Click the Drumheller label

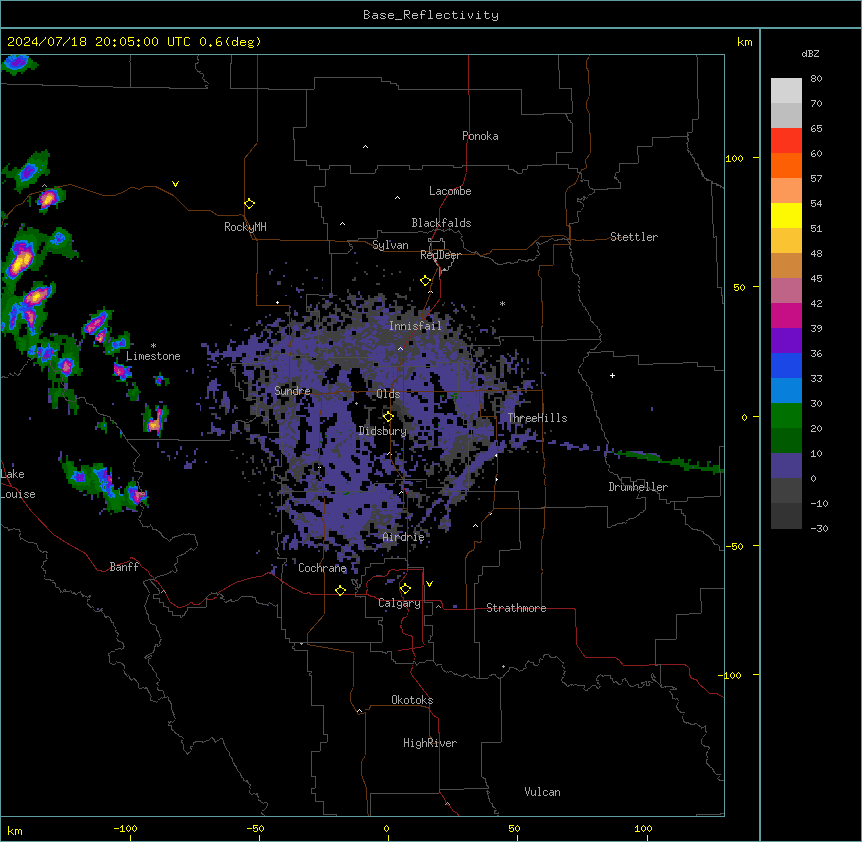click(638, 487)
